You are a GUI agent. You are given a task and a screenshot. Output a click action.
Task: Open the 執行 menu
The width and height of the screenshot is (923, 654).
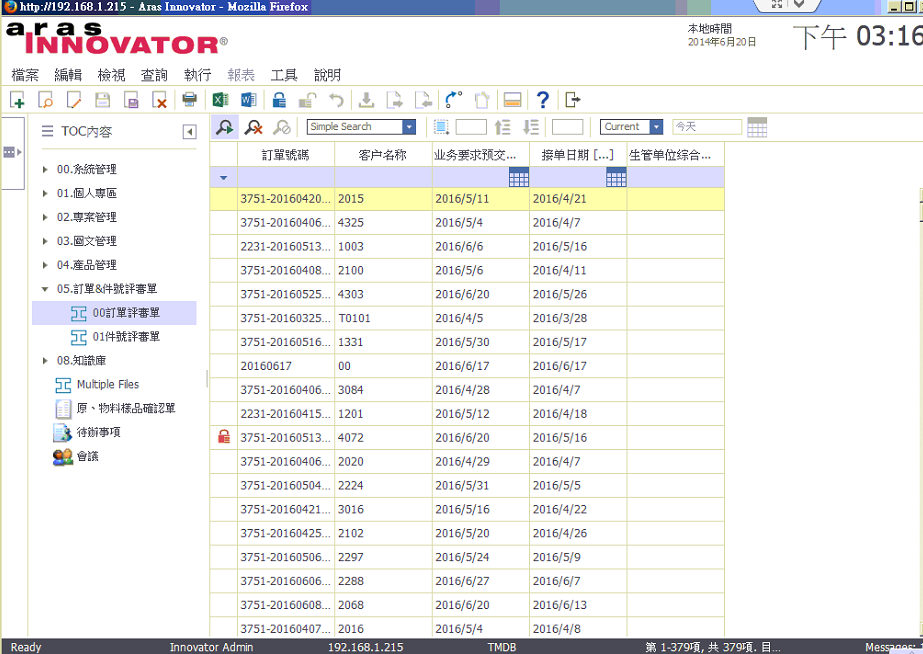pos(197,75)
